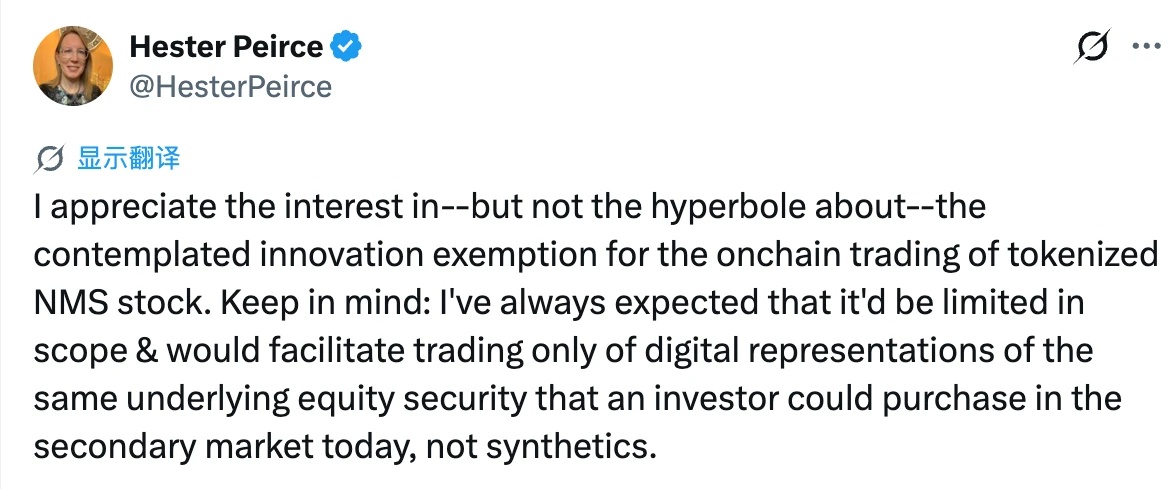This screenshot has width=1175, height=489.
Task: Open the display name Hester Peirce
Action: pyautogui.click(x=226, y=47)
